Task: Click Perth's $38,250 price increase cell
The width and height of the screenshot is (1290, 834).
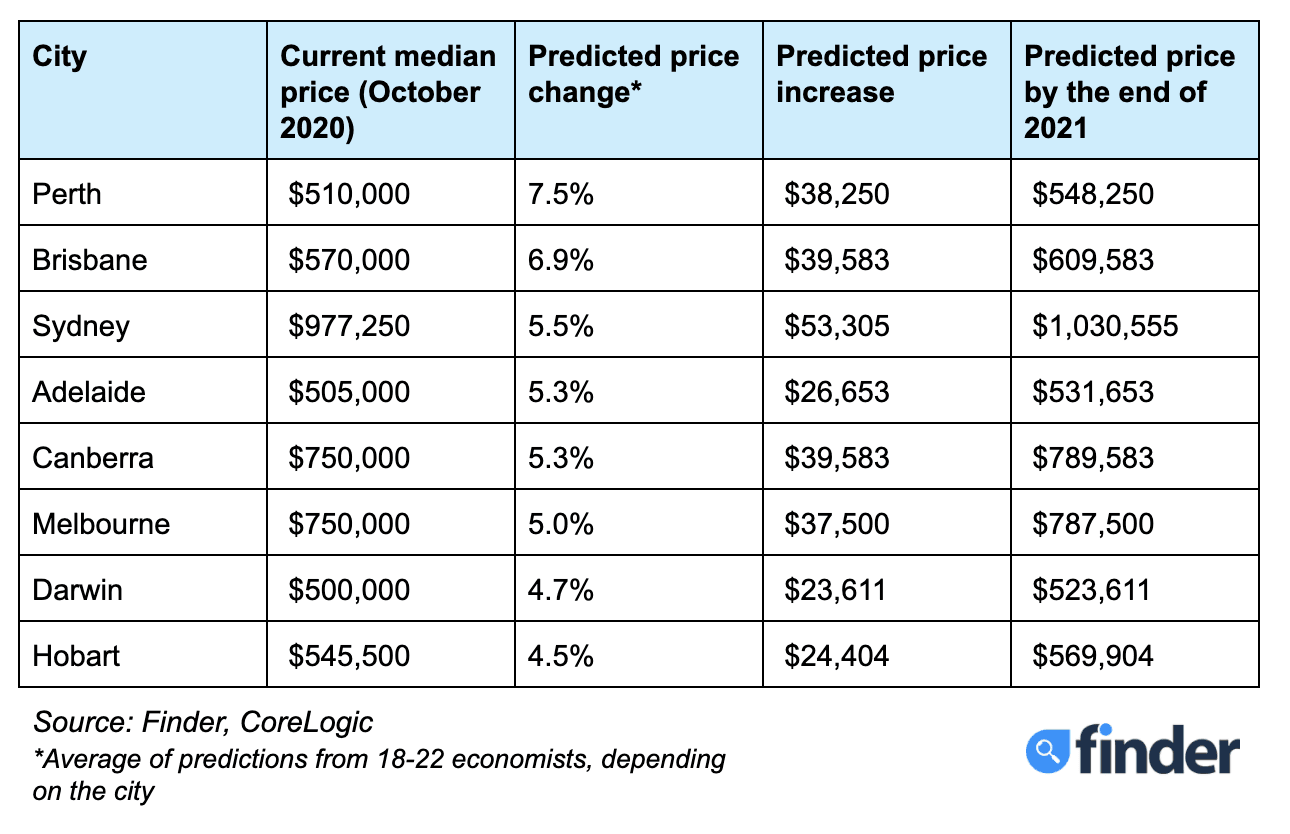Action: (x=836, y=193)
